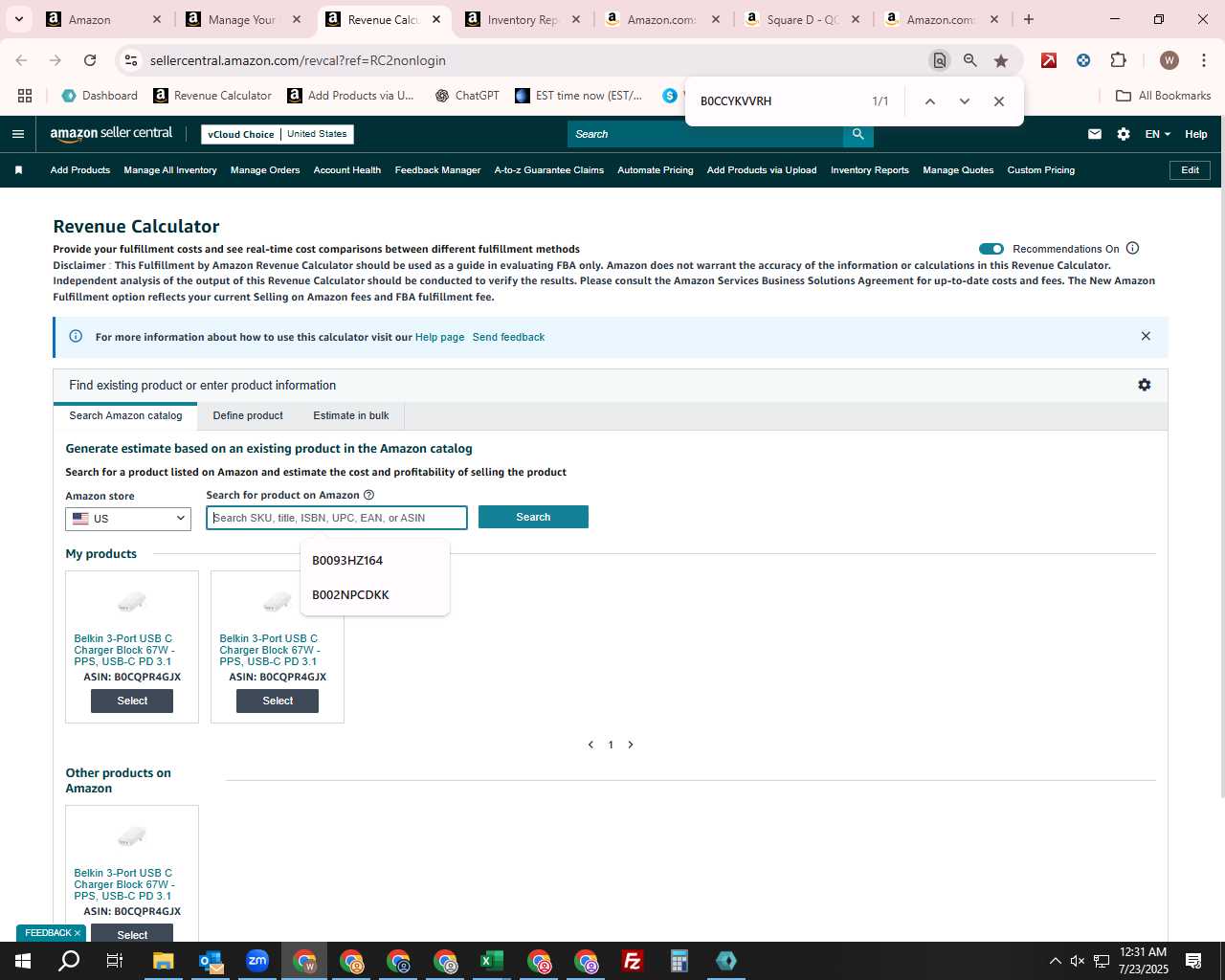Click the browser address bar URL
1225x980 pixels.
click(x=298, y=60)
